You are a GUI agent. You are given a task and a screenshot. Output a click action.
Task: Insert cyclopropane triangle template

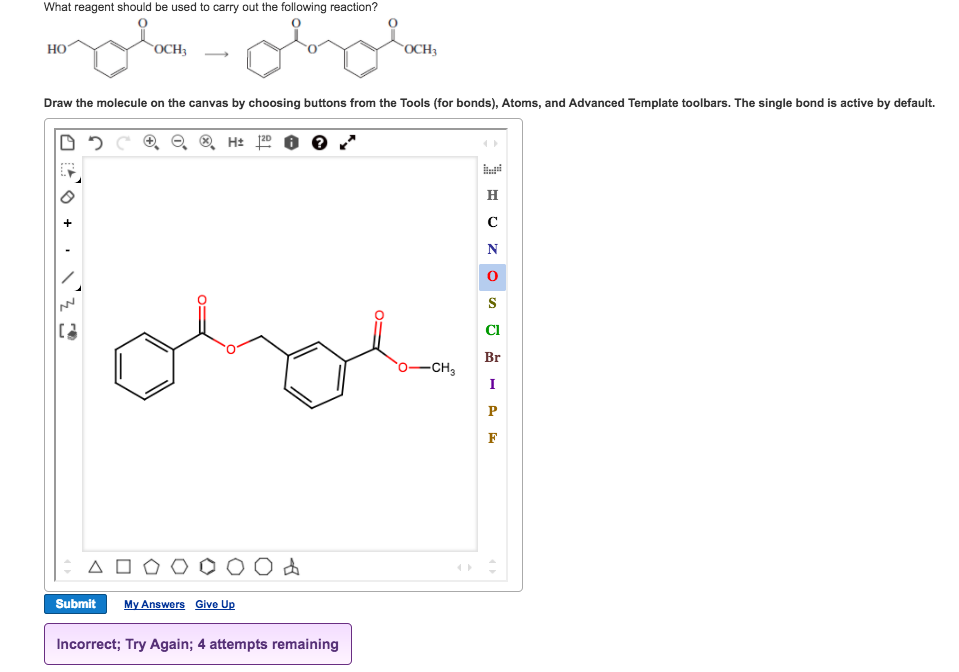(x=95, y=567)
